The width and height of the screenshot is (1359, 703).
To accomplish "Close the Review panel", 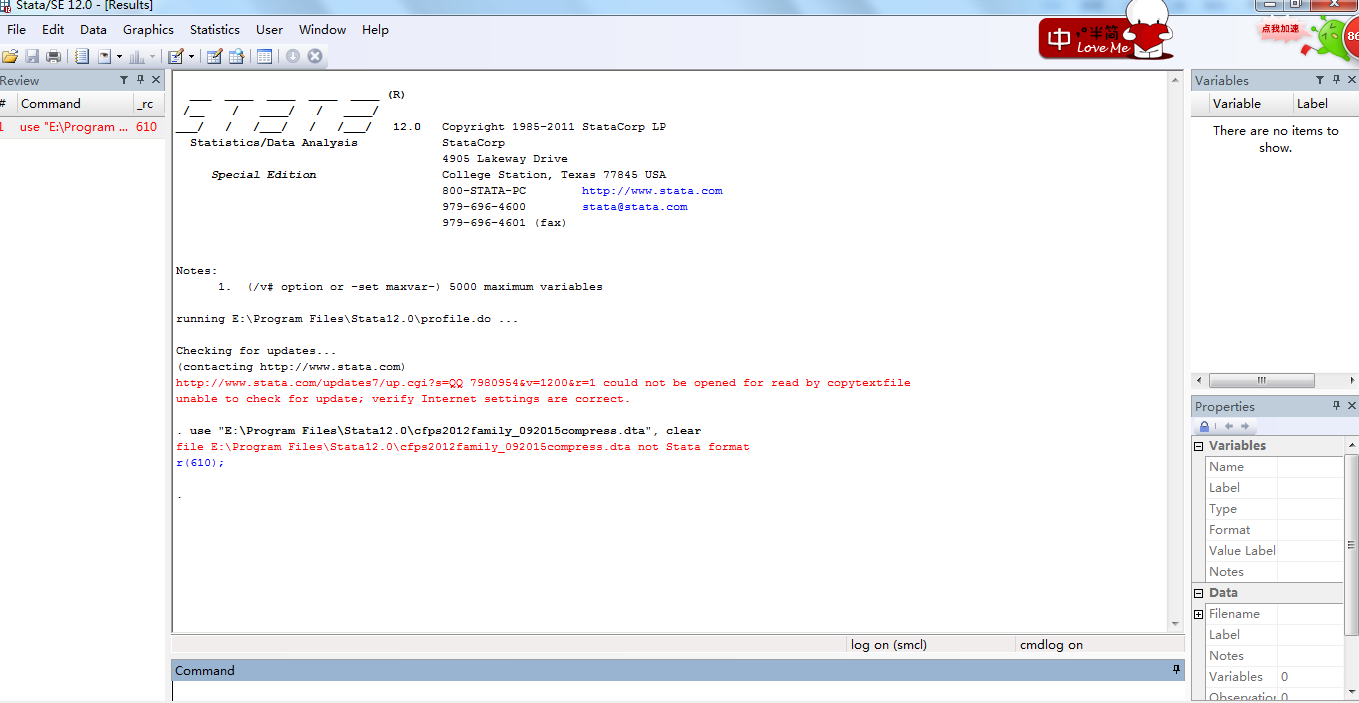I will coord(156,80).
